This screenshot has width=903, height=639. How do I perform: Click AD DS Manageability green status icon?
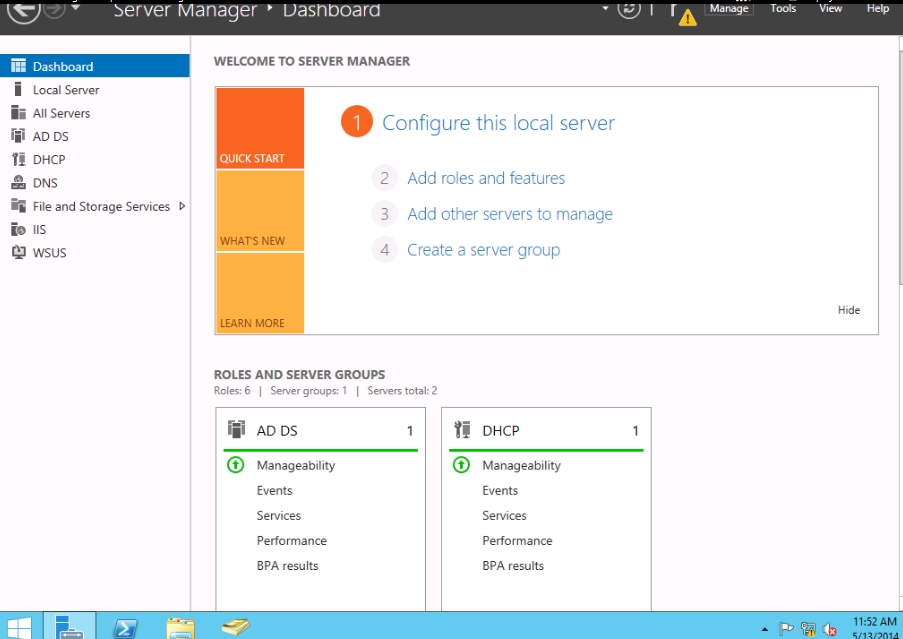pos(236,465)
